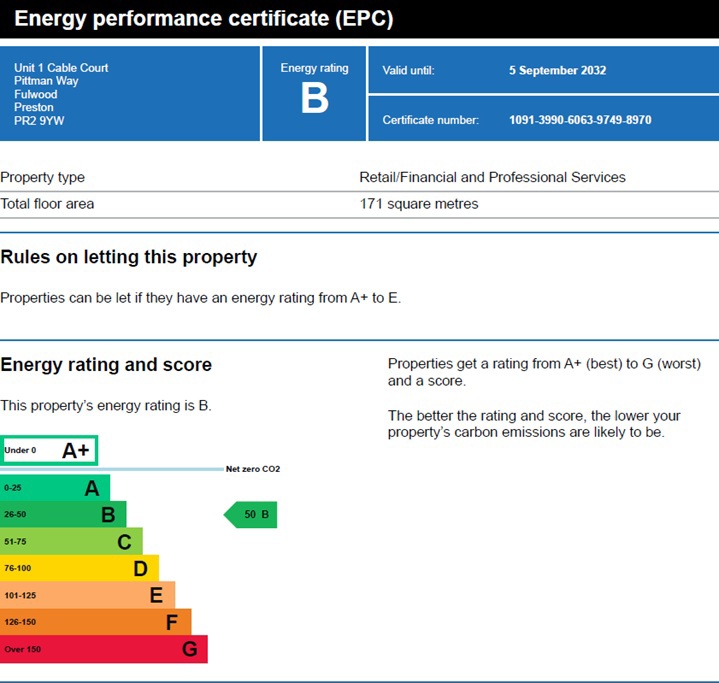Select the C rating band (51-75)
Viewport: 719px width, 683px height.
pyautogui.click(x=71, y=542)
